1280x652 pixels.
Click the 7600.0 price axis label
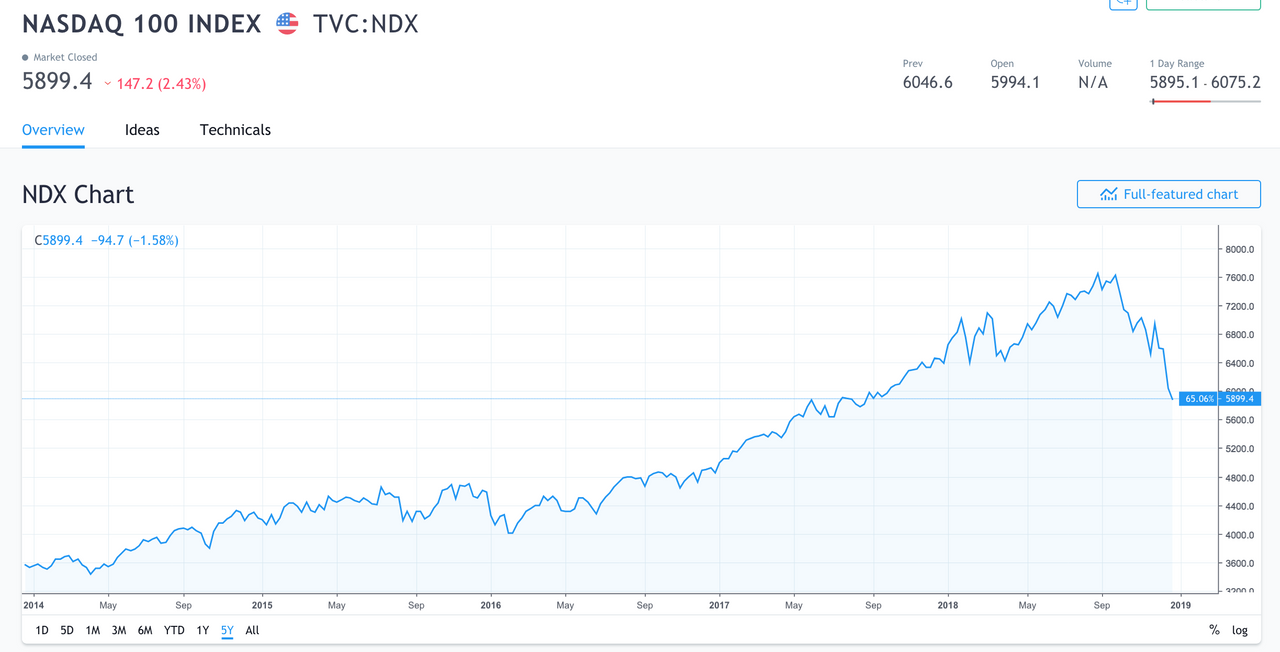pos(1240,277)
